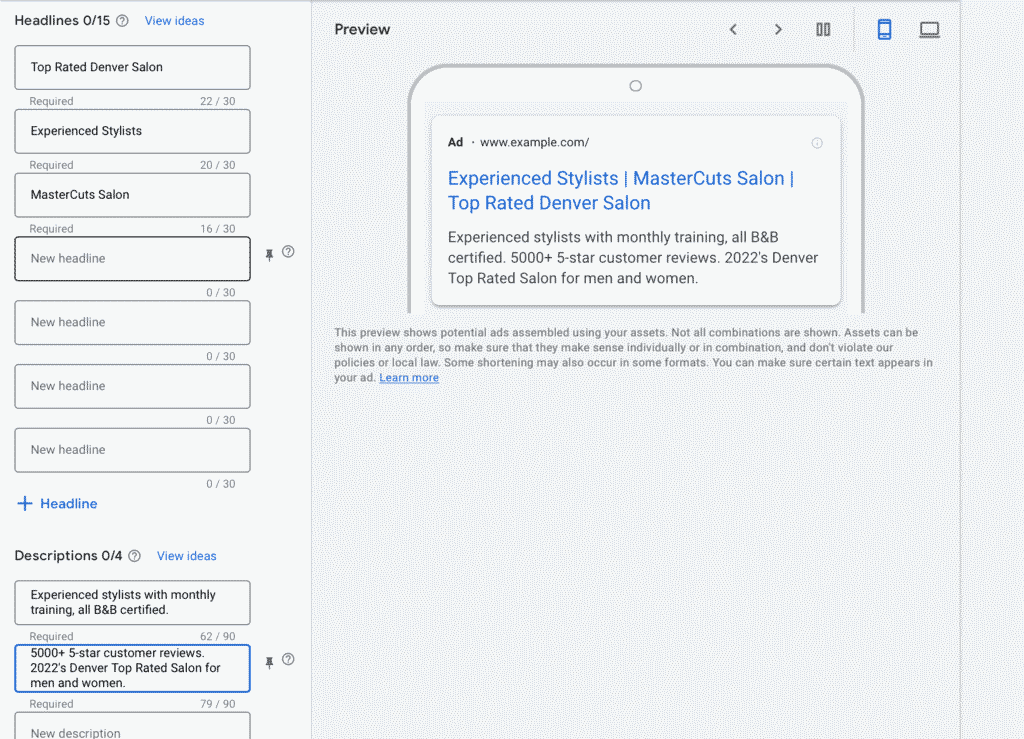Viewport: 1024px width, 739px height.
Task: Click the blue ad headline in the preview
Action: point(620,191)
